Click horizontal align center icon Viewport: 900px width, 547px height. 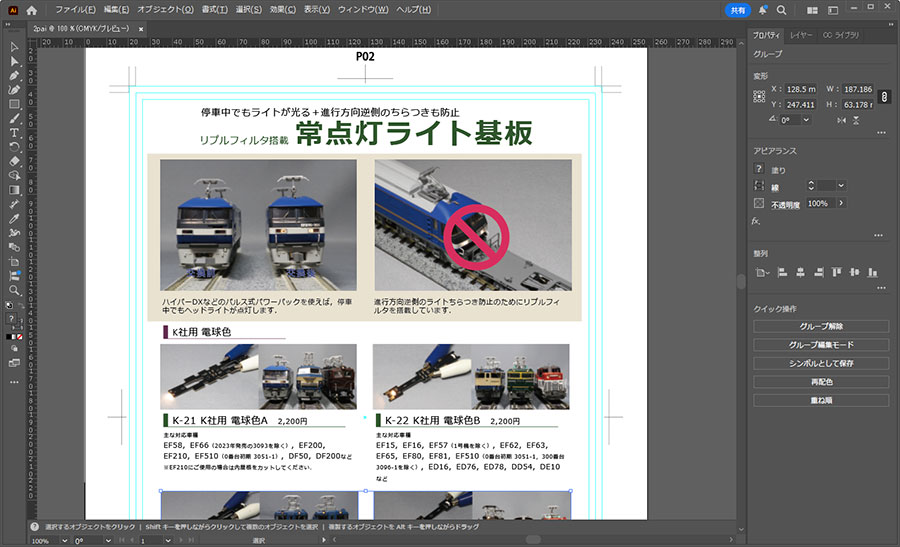tap(800, 273)
